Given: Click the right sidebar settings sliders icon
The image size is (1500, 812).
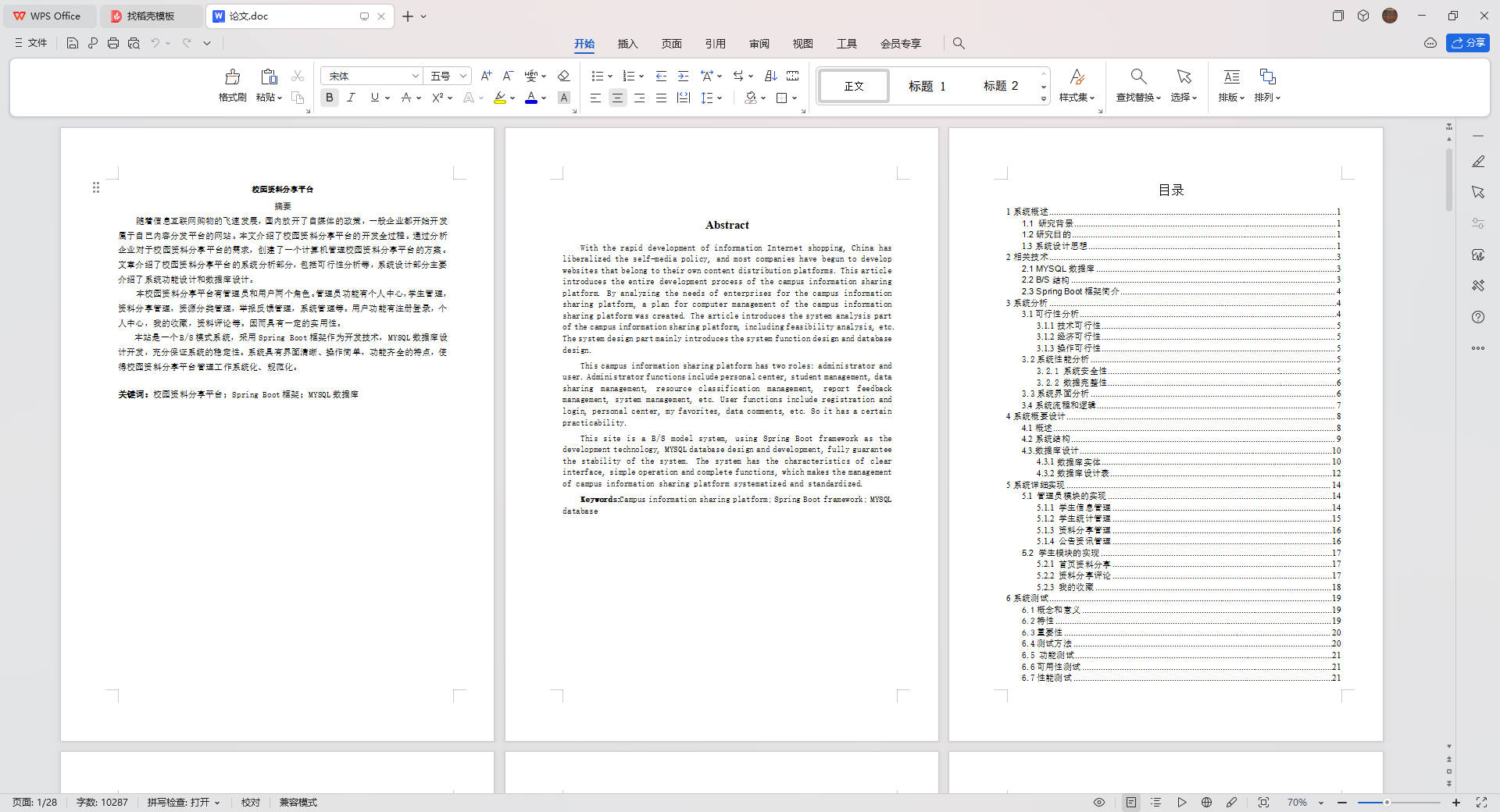Looking at the screenshot, I should [1477, 223].
